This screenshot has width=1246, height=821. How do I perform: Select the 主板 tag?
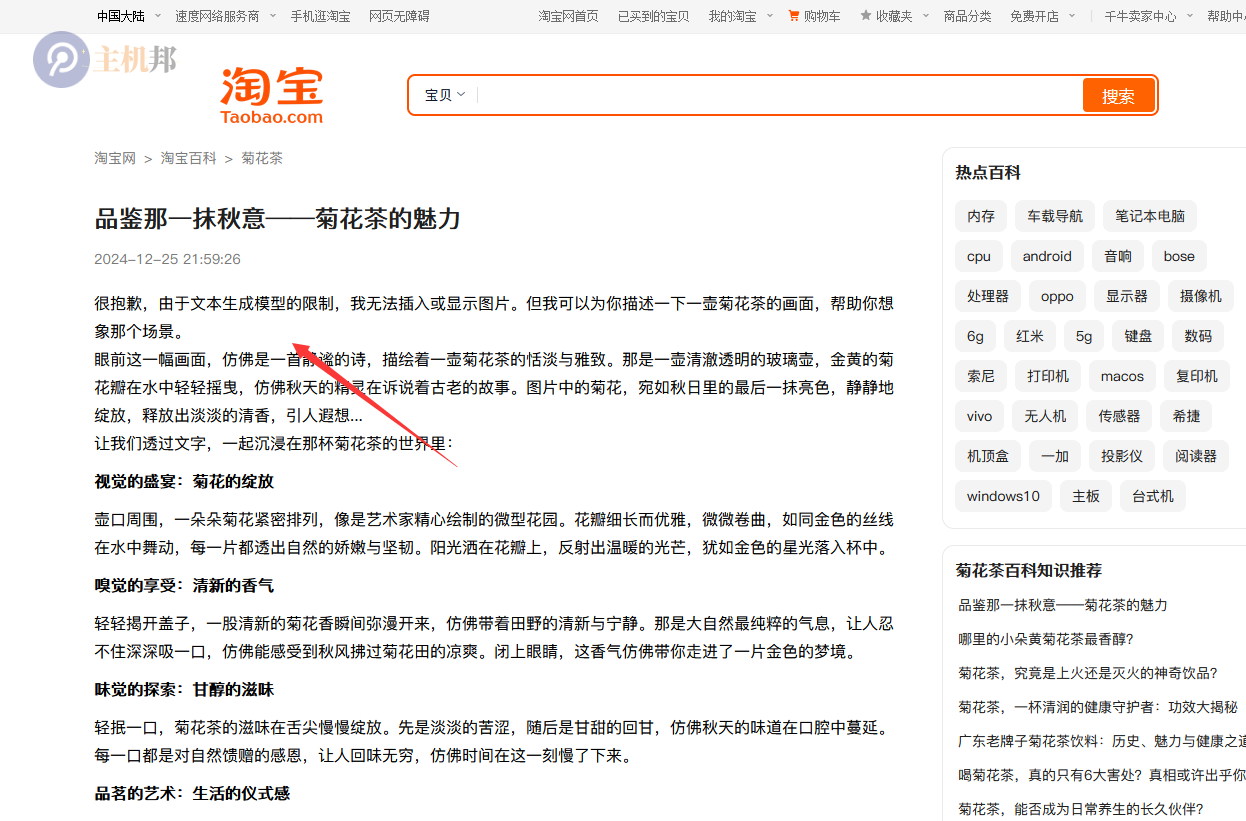coord(1086,496)
